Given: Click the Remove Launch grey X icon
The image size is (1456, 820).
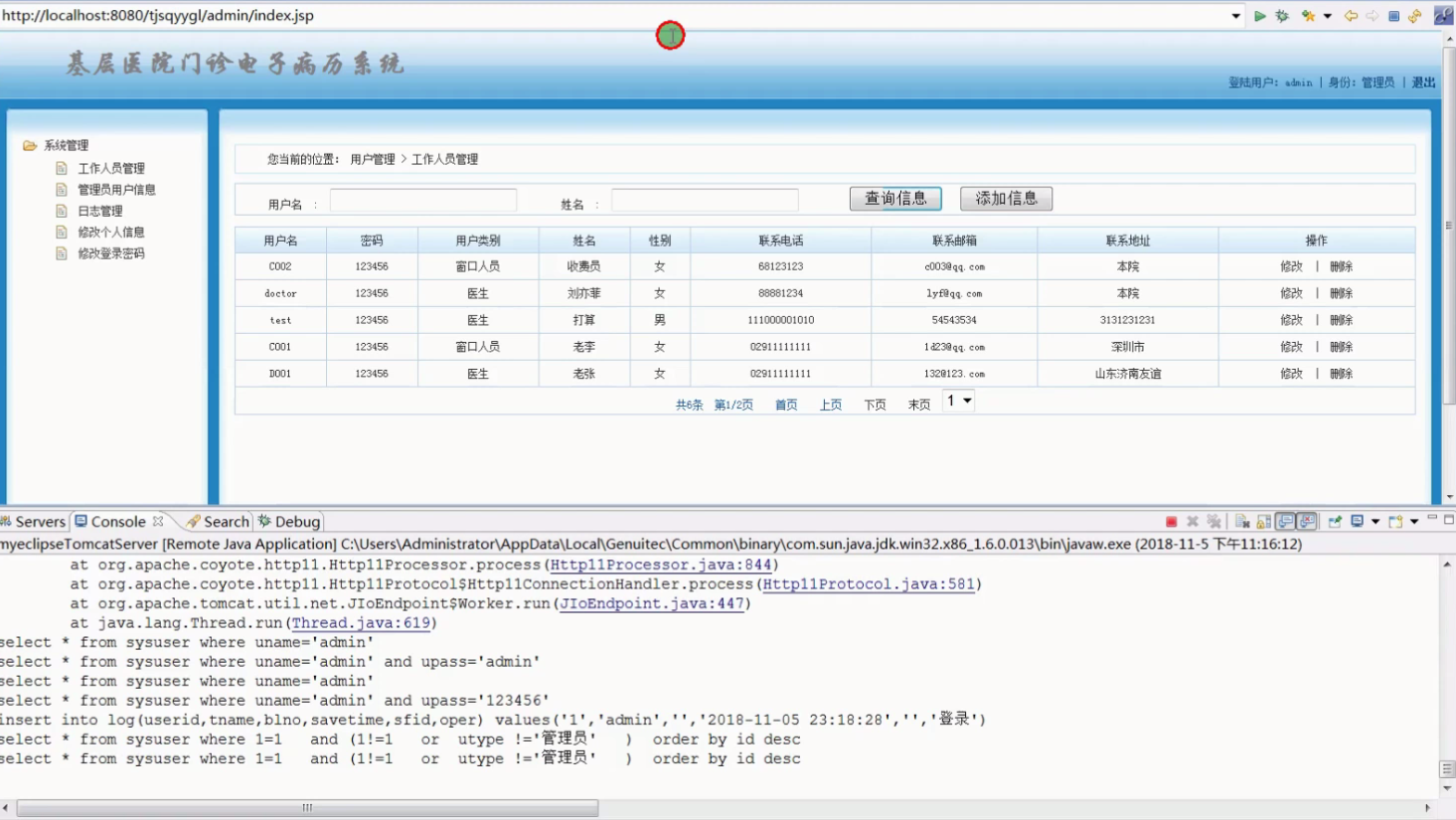Looking at the screenshot, I should click(x=1193, y=522).
